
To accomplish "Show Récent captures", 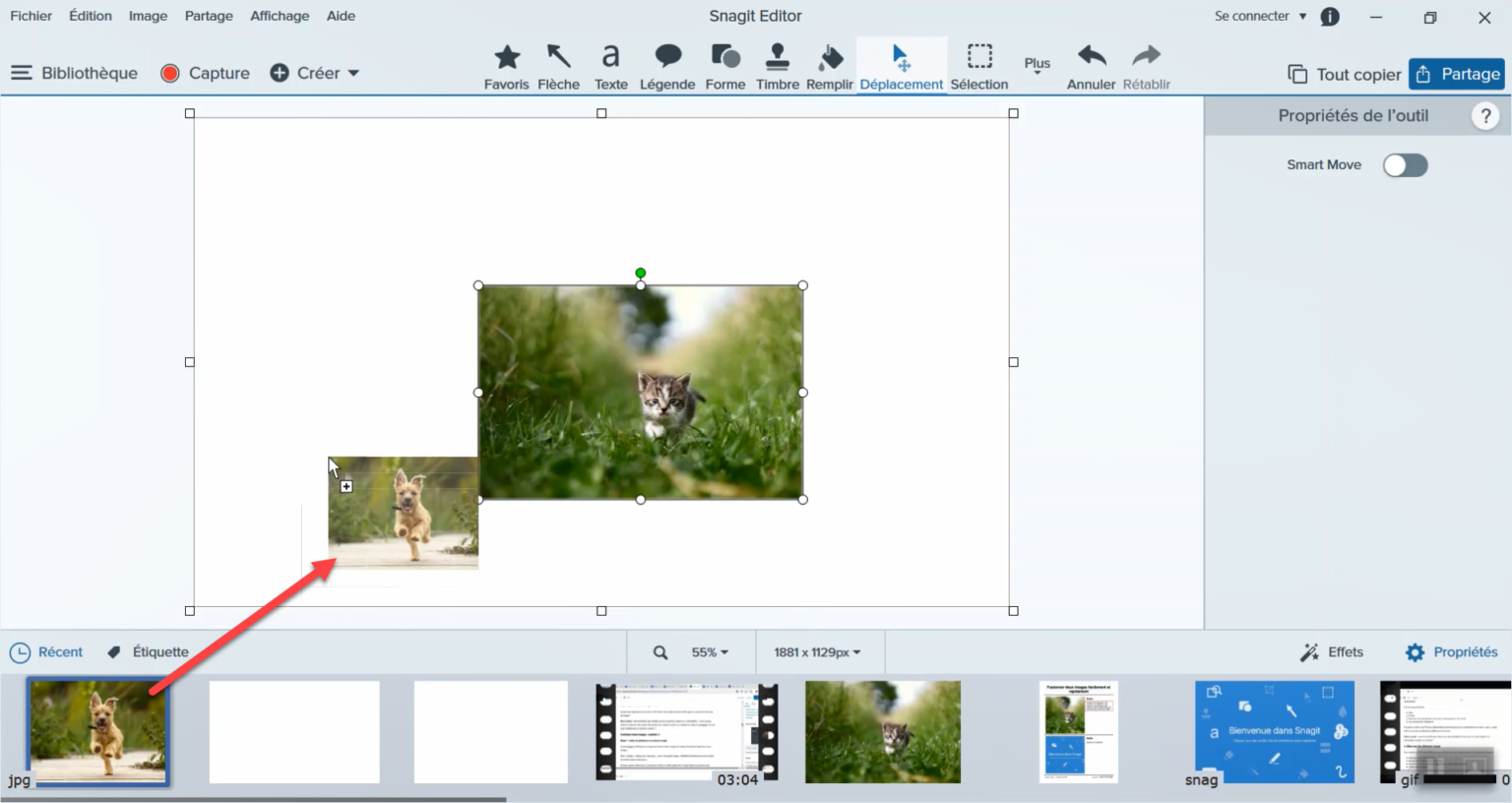I will tap(46, 652).
